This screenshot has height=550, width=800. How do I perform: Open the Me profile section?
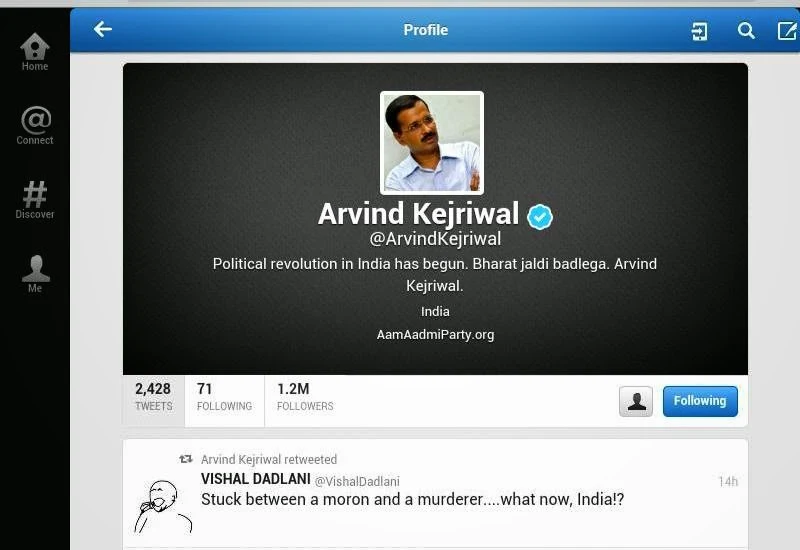pos(35,273)
